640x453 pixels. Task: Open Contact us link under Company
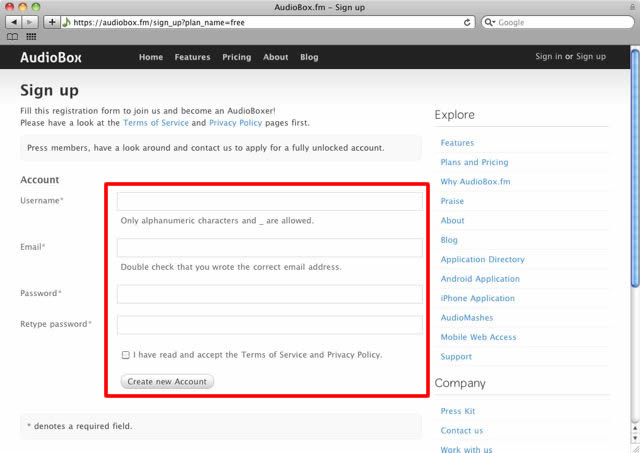pos(462,431)
